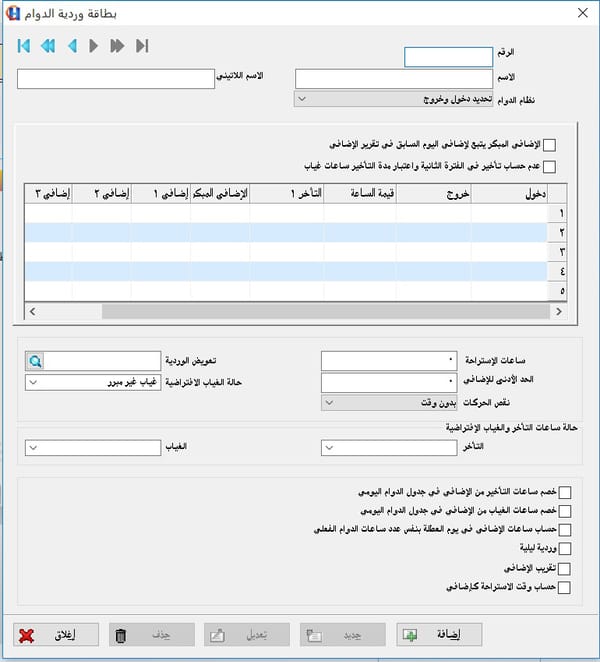Select the إضافي ١ column header
Screen dimensions: 600x662
pyautogui.click(x=161, y=194)
